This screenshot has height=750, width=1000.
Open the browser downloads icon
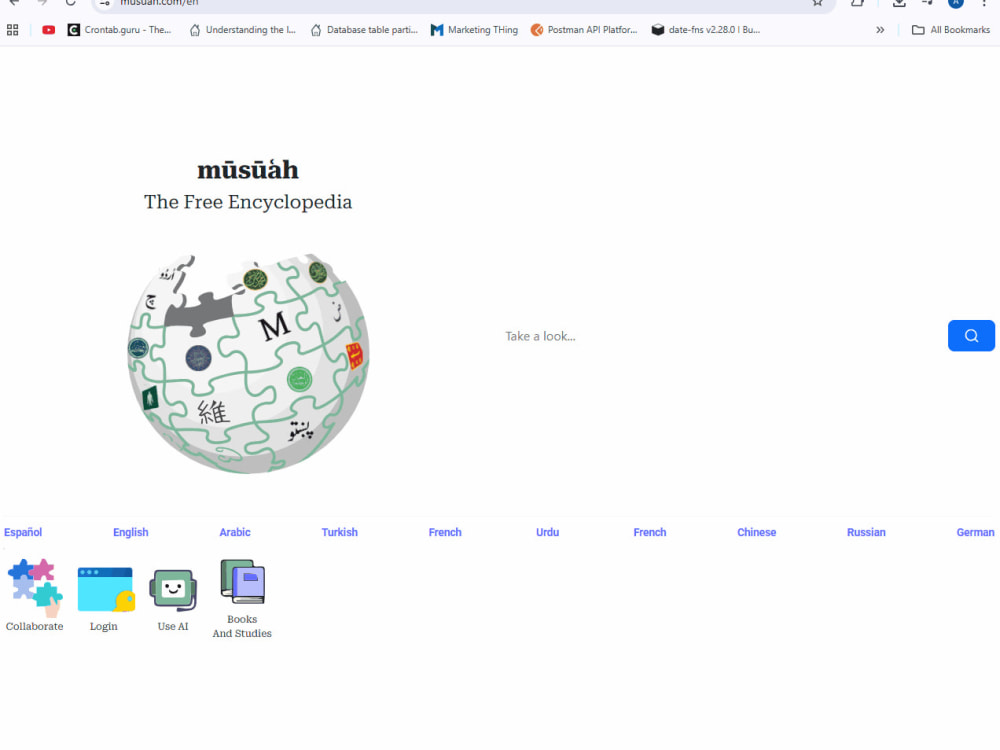(x=899, y=3)
